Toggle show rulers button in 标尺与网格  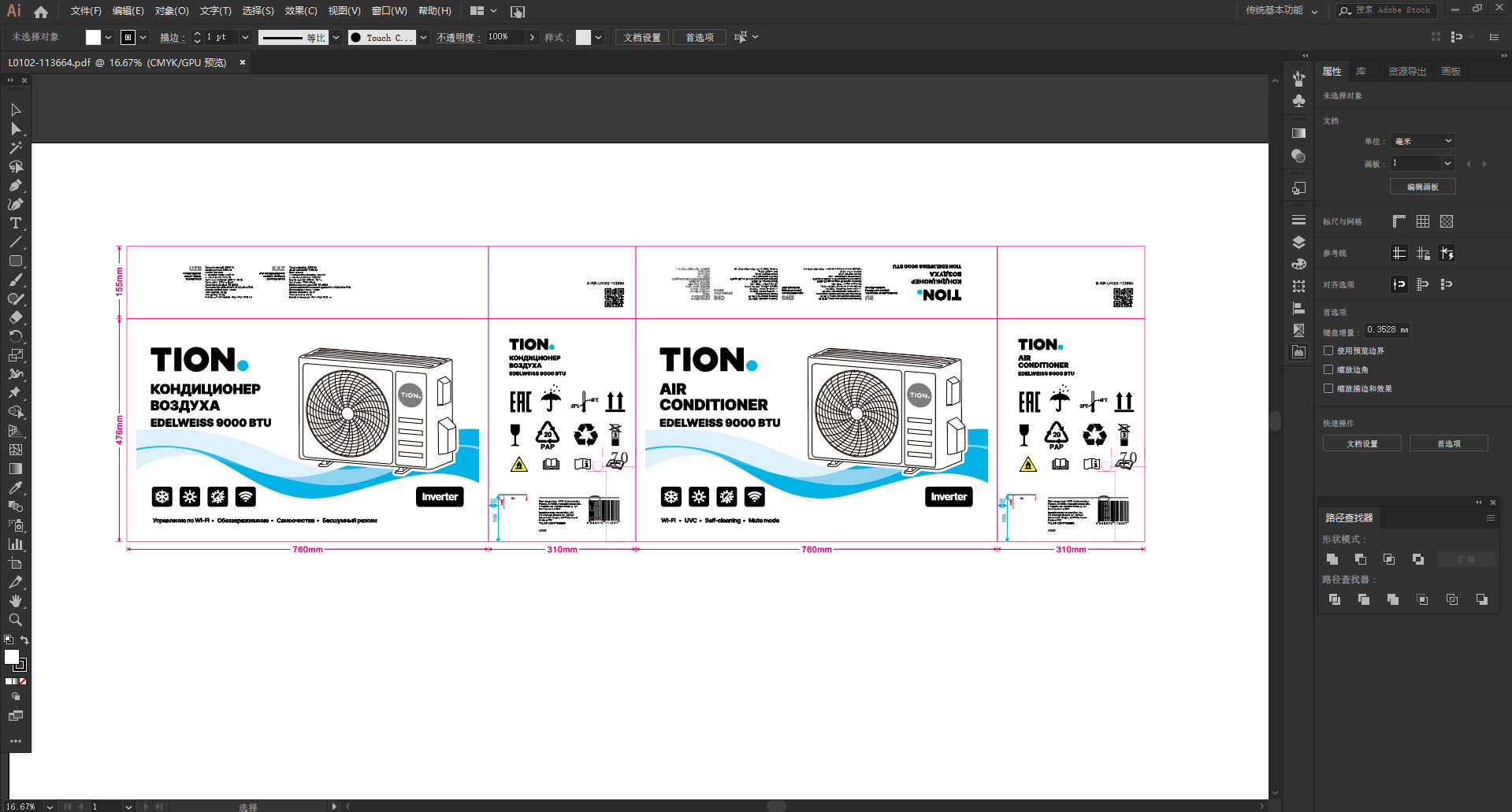(x=1399, y=221)
